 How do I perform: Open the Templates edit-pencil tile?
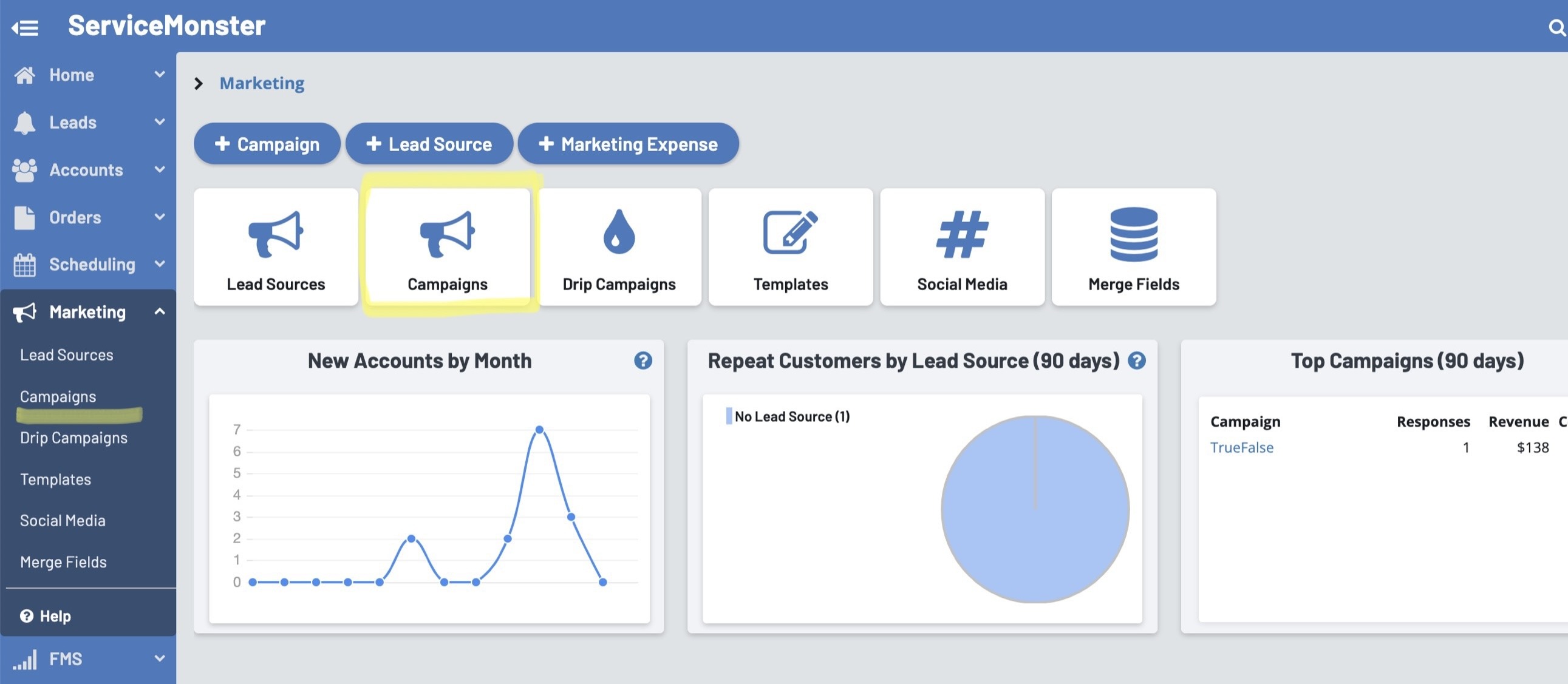pyautogui.click(x=790, y=247)
